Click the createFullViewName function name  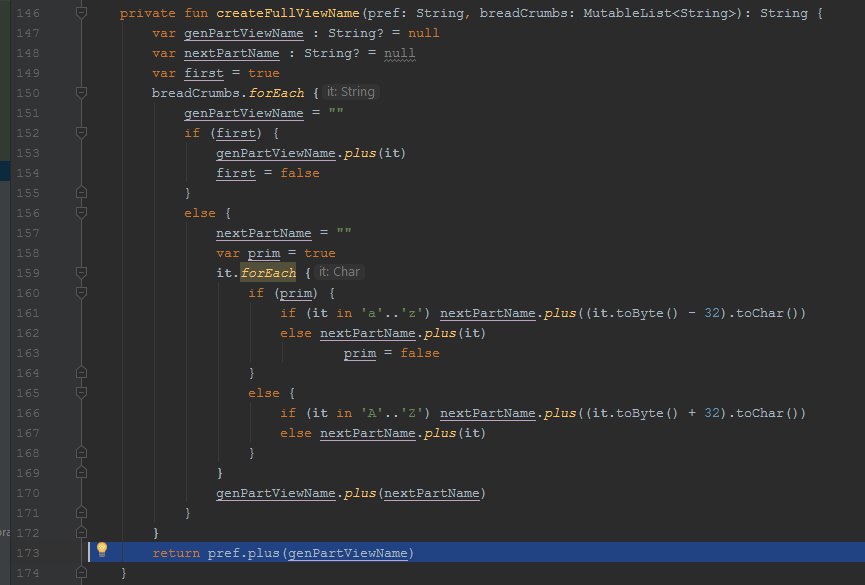pyautogui.click(x=287, y=13)
